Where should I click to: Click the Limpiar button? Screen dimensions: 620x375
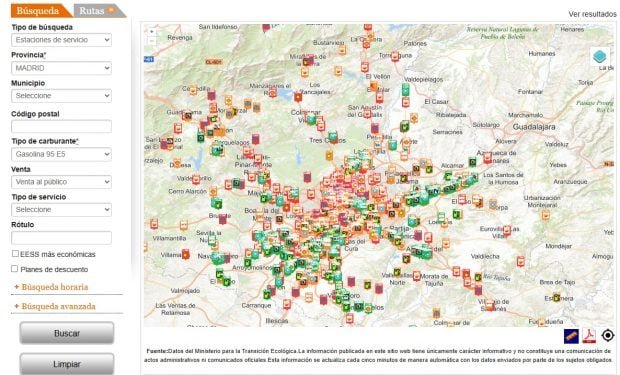click(67, 364)
